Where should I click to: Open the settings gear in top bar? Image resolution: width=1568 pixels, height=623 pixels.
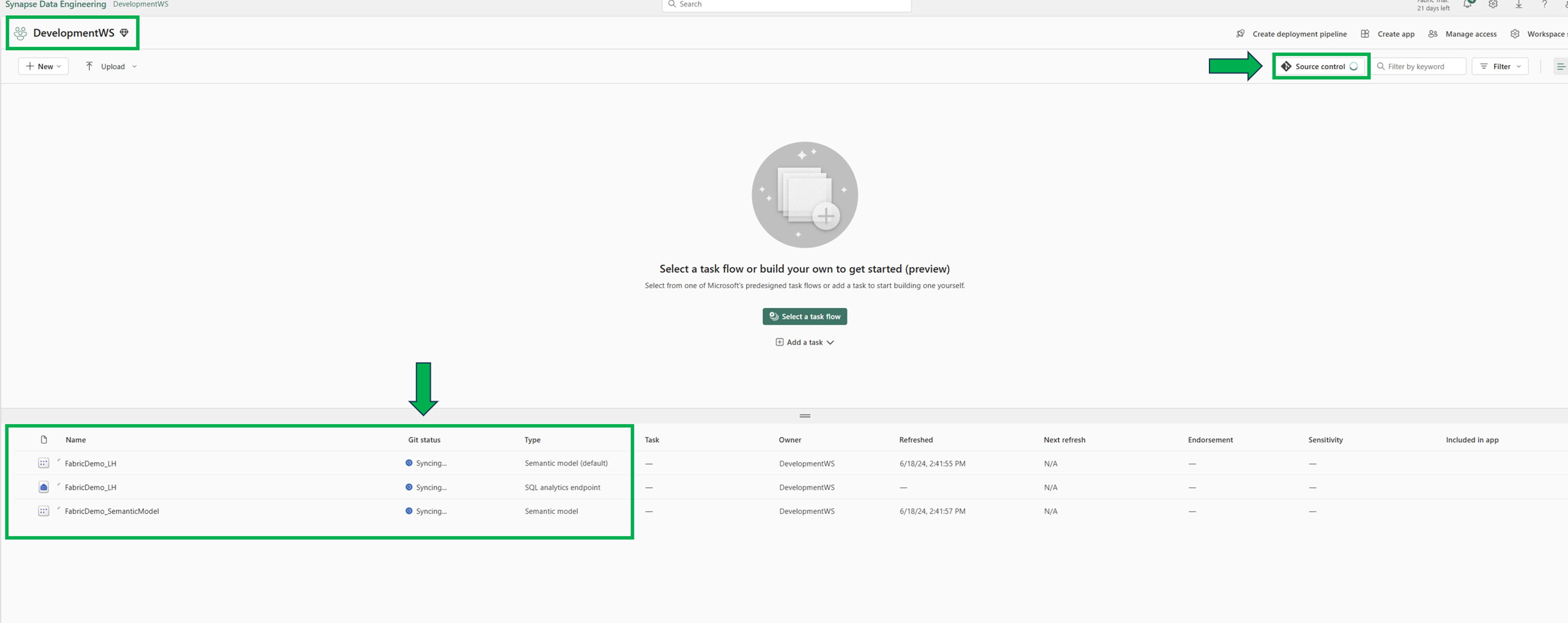(1493, 4)
